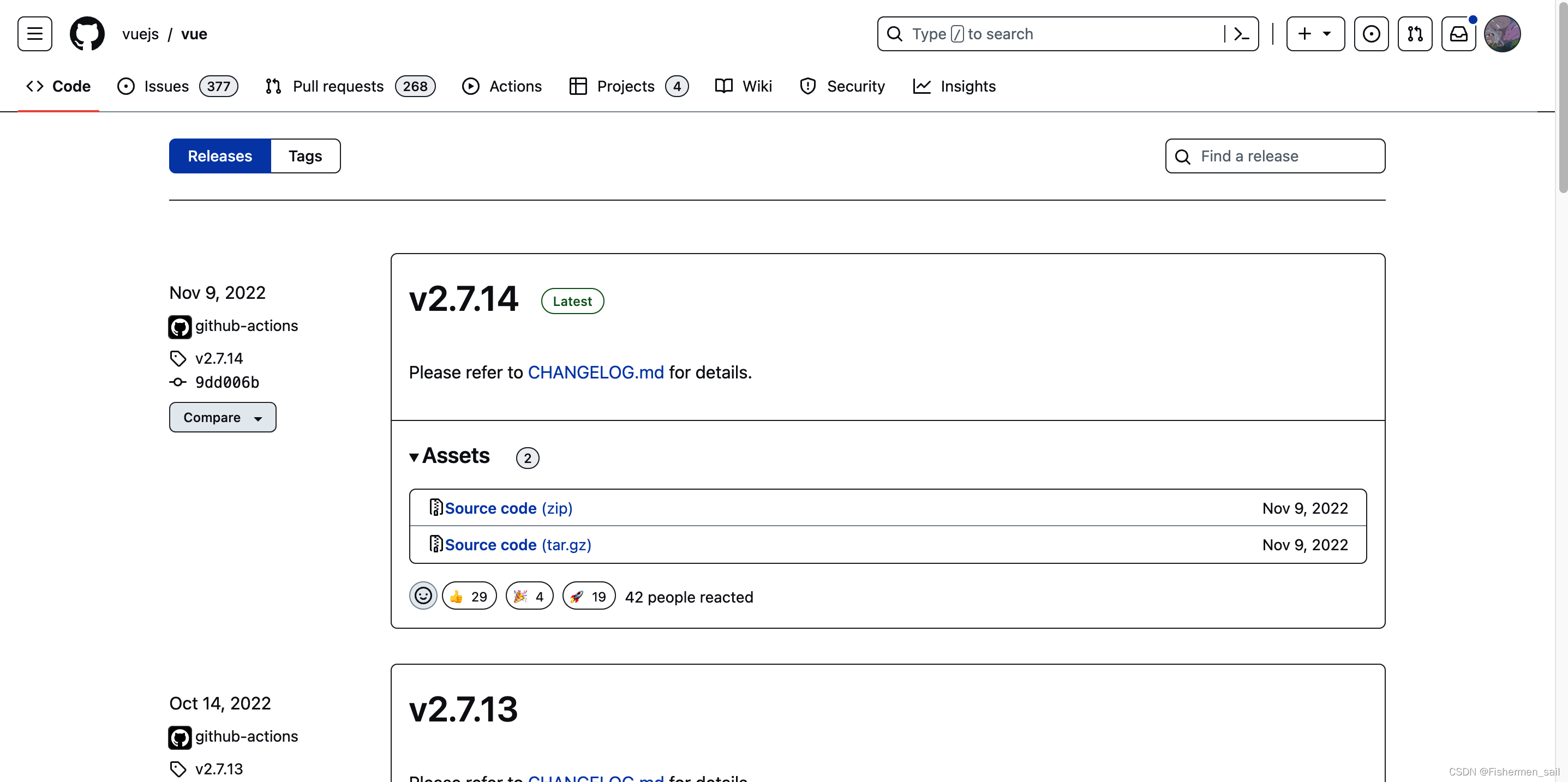Download Source code (tar.gz)
Image resolution: width=1568 pixels, height=782 pixels.
tap(518, 545)
